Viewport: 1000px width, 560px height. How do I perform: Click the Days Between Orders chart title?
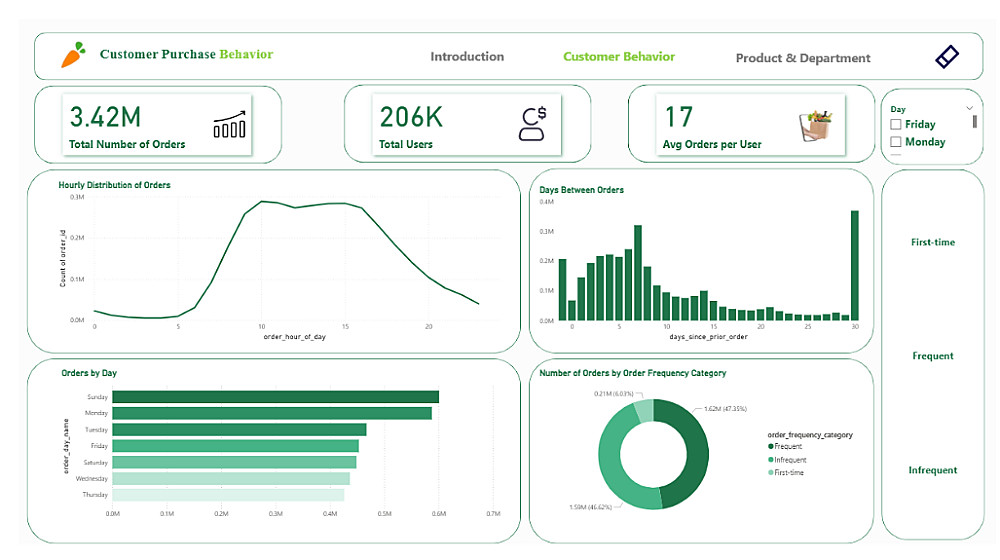pyautogui.click(x=582, y=190)
